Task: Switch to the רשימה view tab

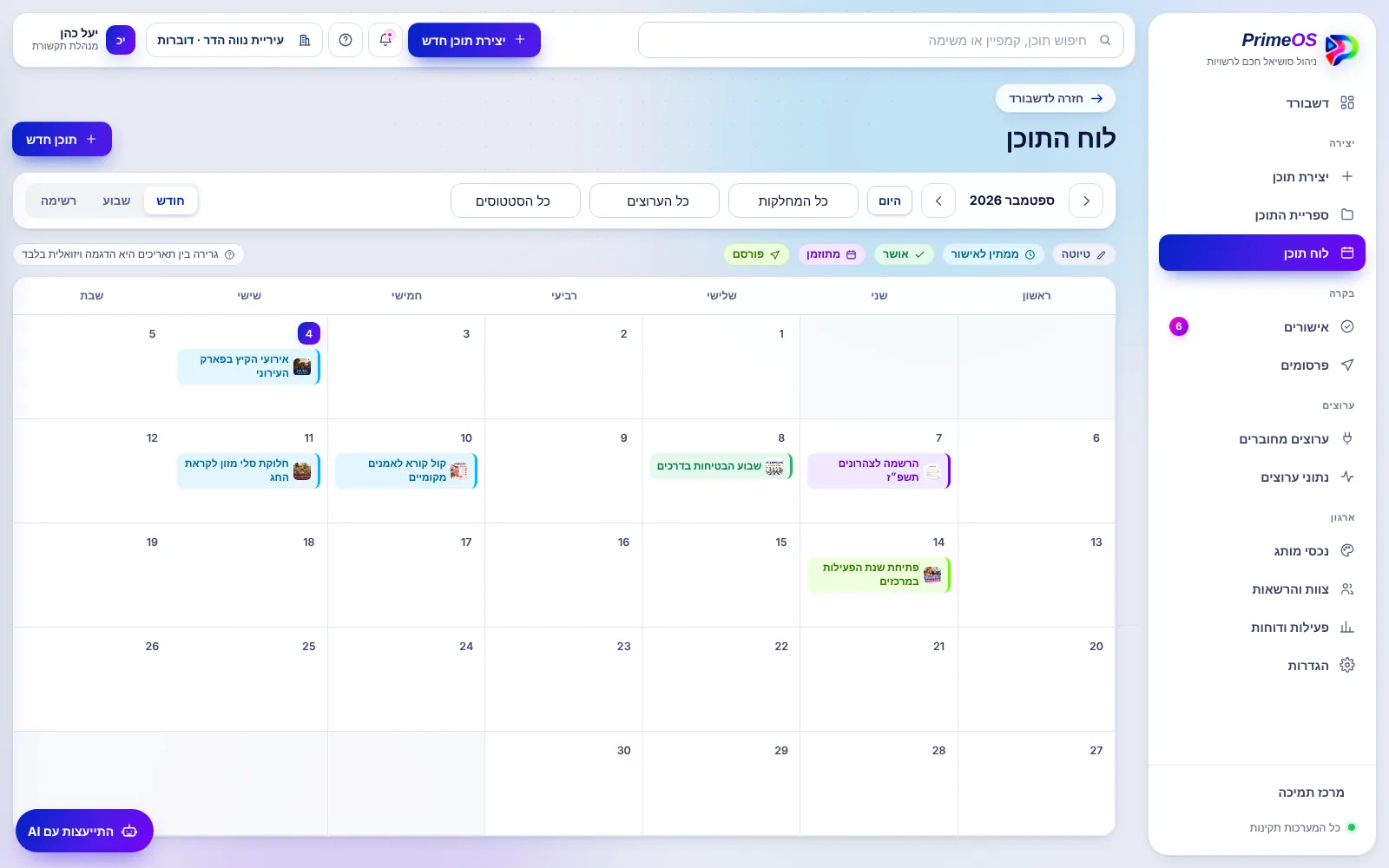Action: pyautogui.click(x=58, y=201)
